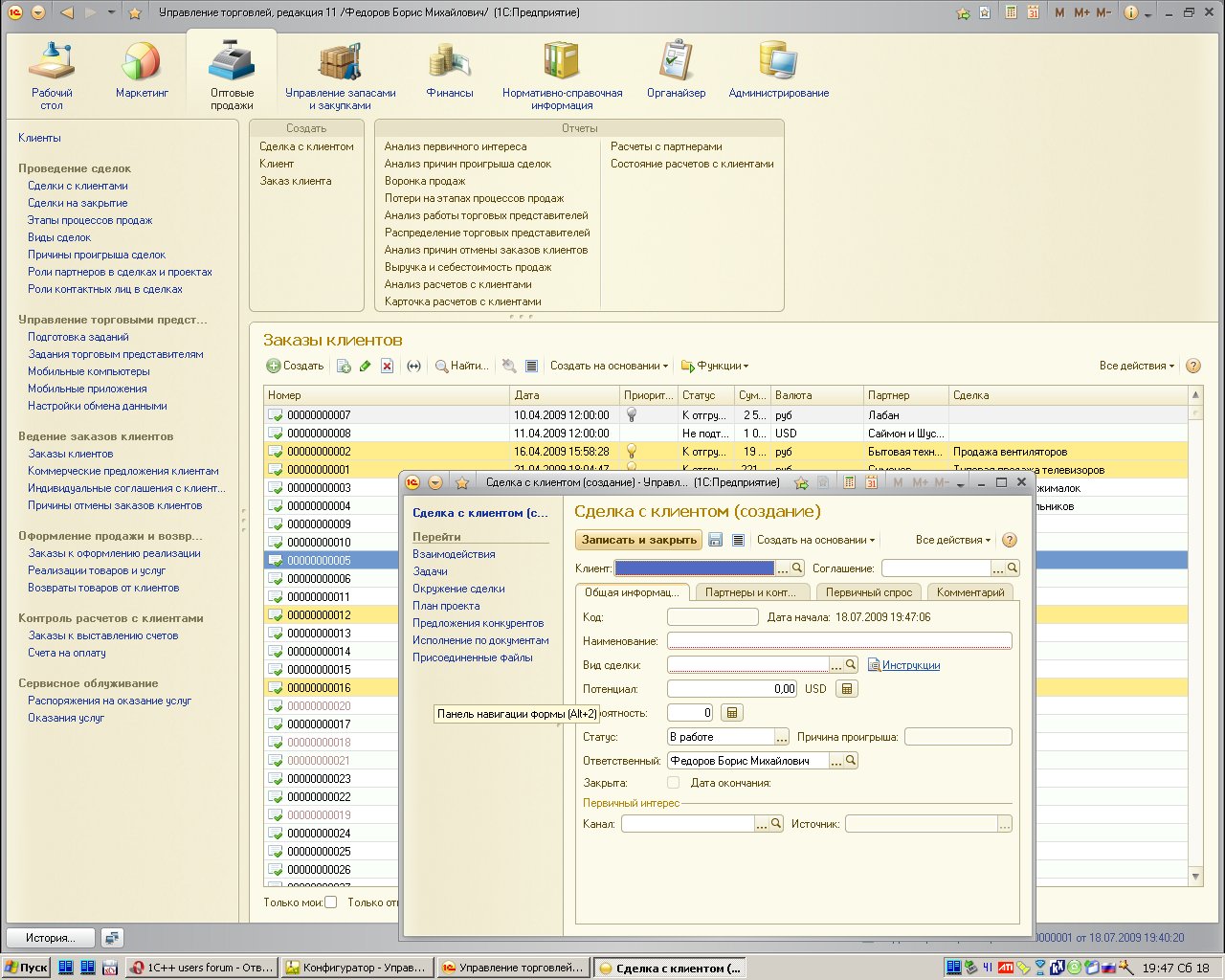Toggle the Только мои checkbox

[331, 902]
